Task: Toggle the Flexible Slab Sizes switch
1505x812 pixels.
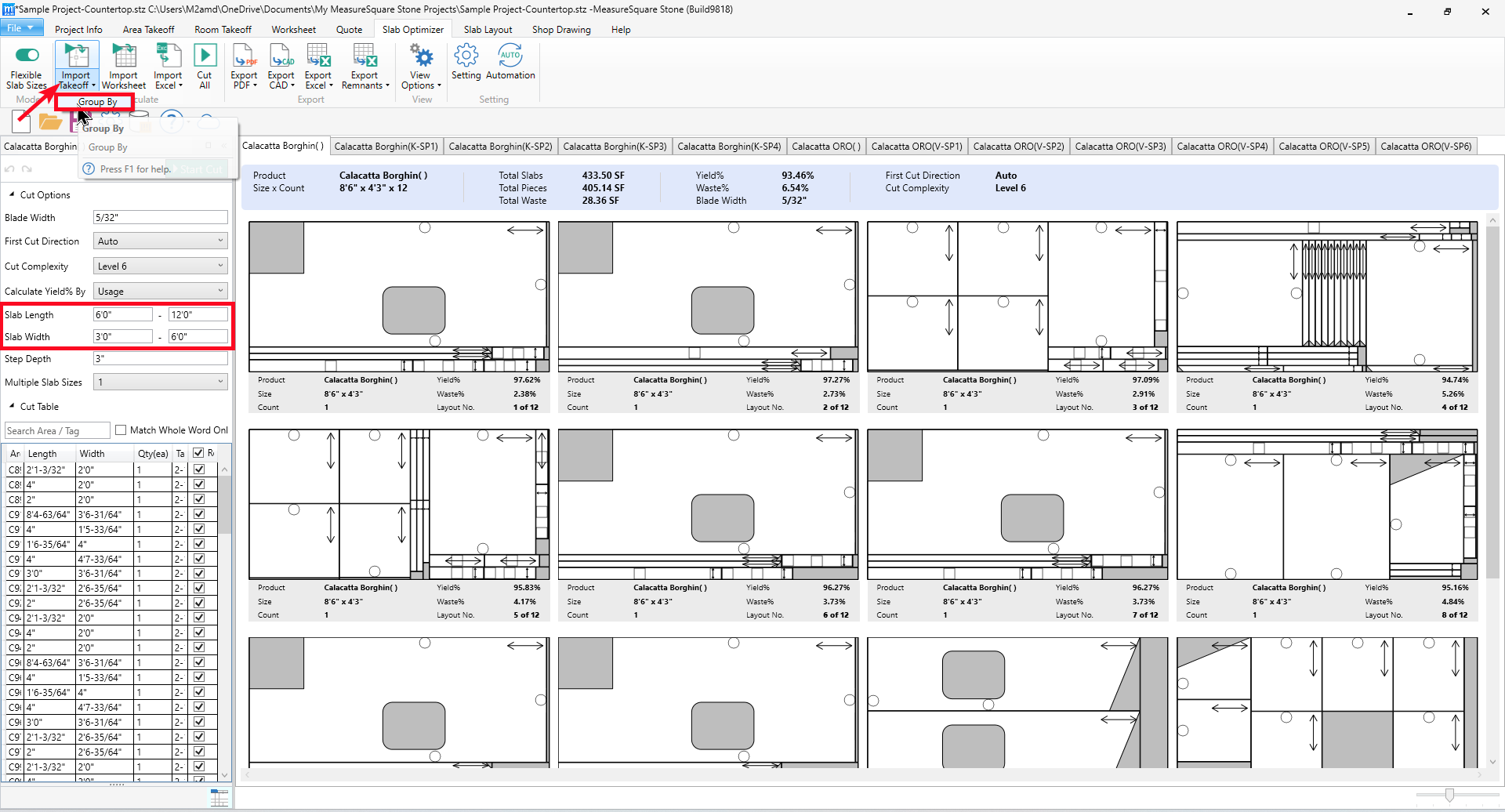Action: pos(27,56)
